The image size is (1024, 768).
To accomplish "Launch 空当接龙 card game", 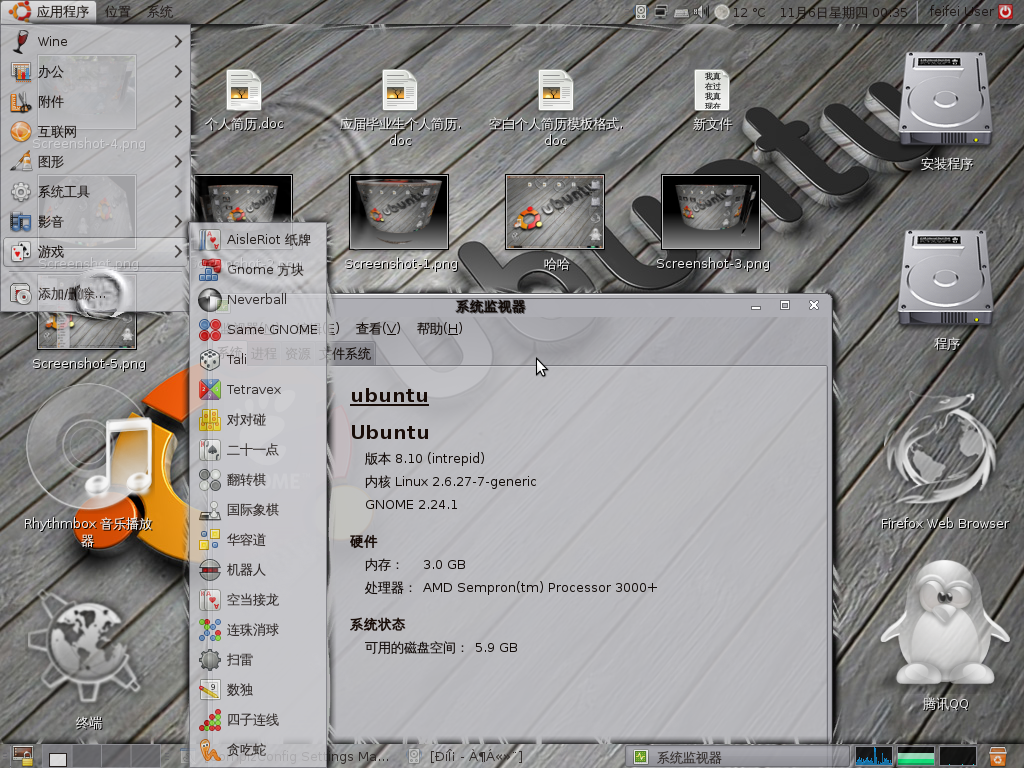I will coord(257,600).
